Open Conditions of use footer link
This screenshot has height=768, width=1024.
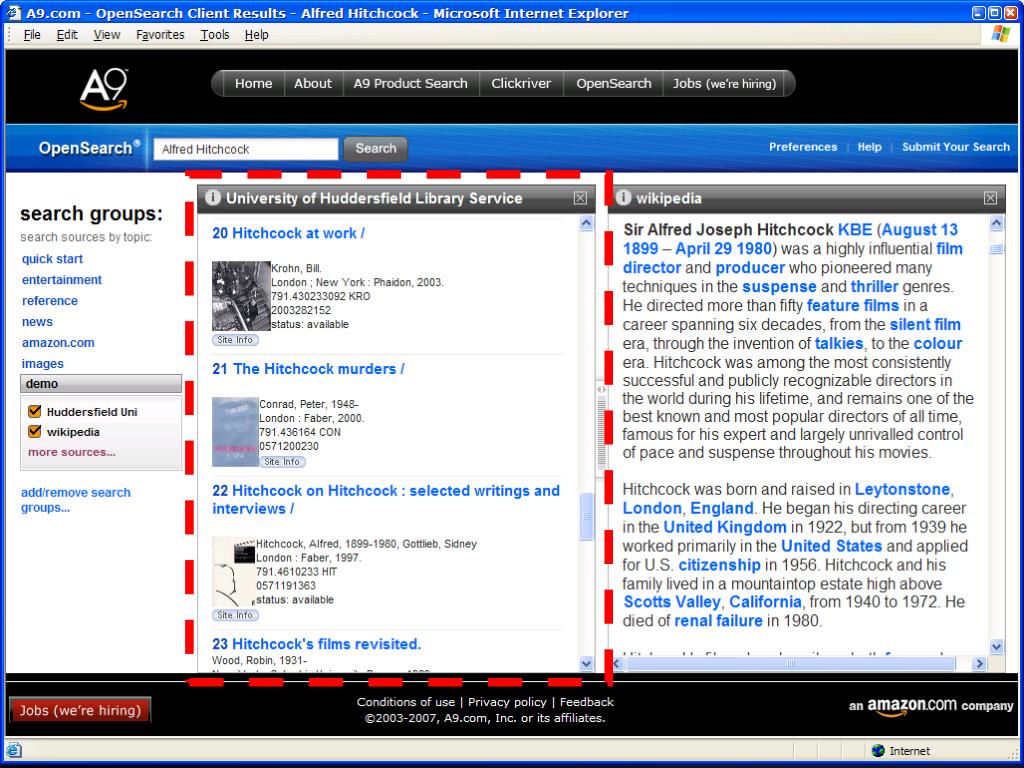(406, 702)
